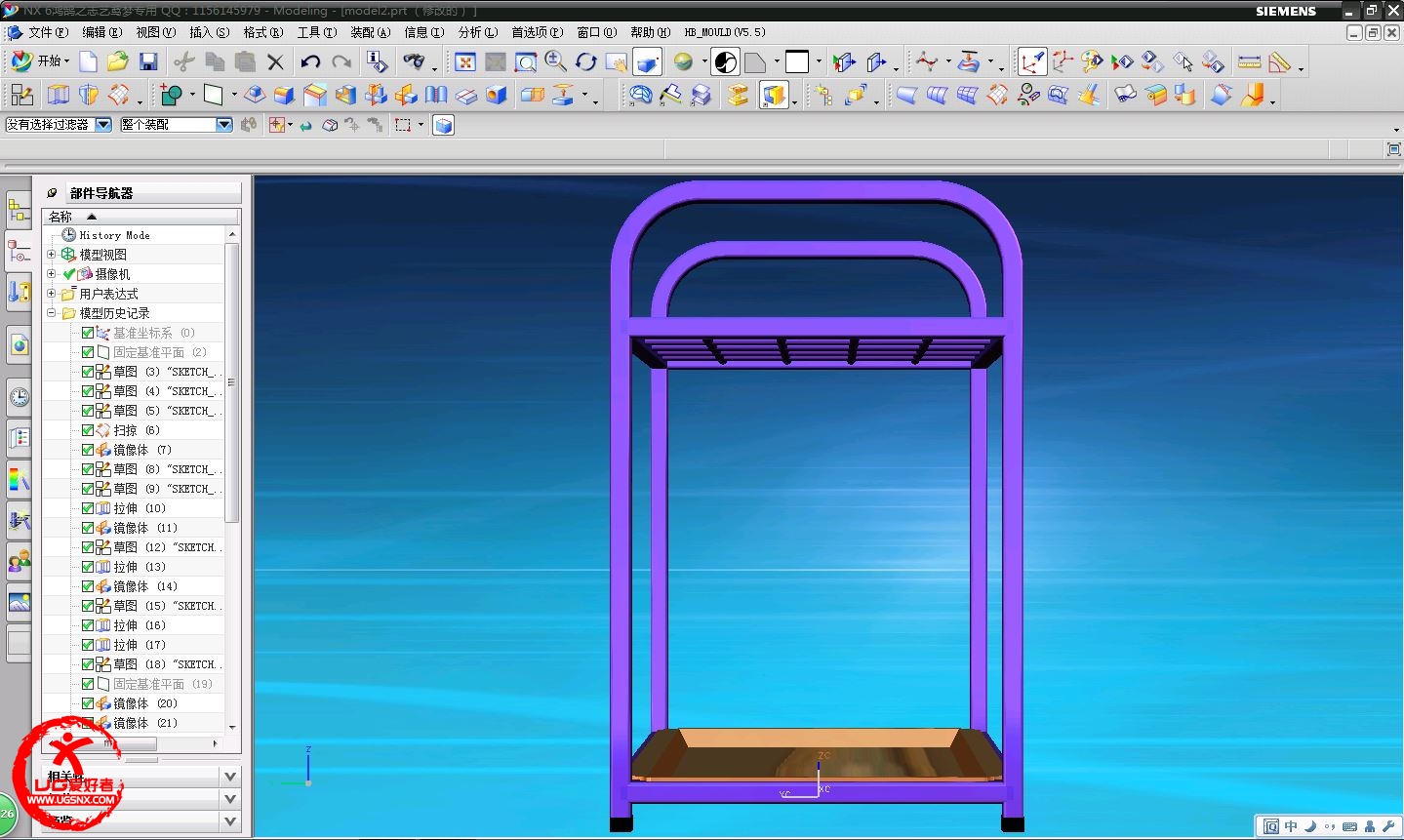Click the Open file folder icon
1404x840 pixels.
[118, 62]
